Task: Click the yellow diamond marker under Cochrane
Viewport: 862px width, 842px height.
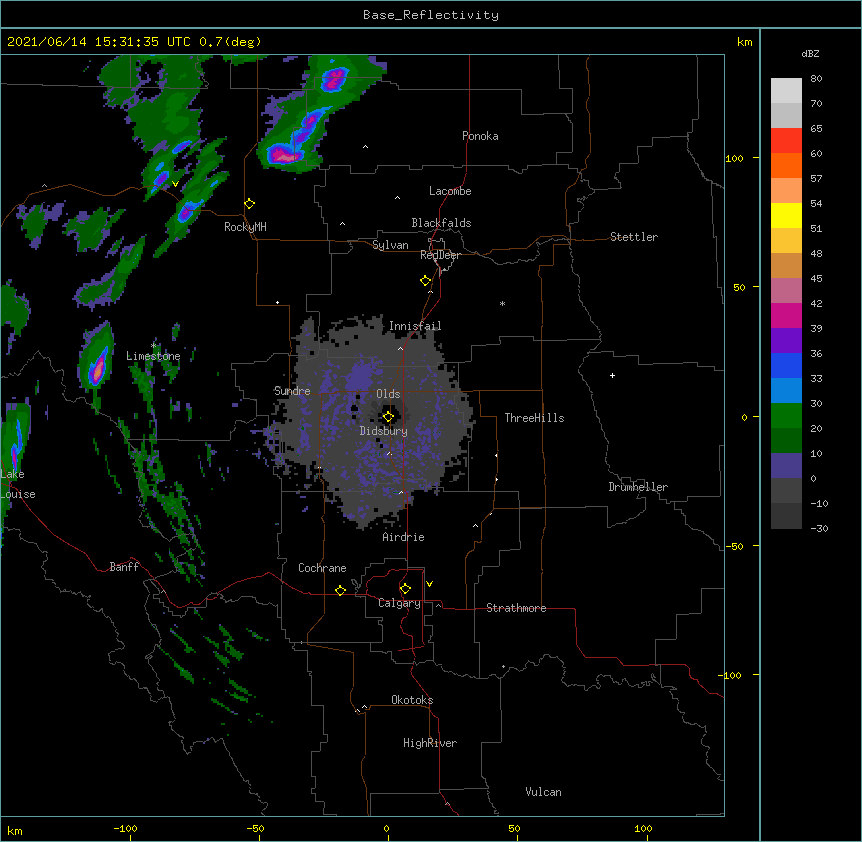Action: pyautogui.click(x=340, y=590)
